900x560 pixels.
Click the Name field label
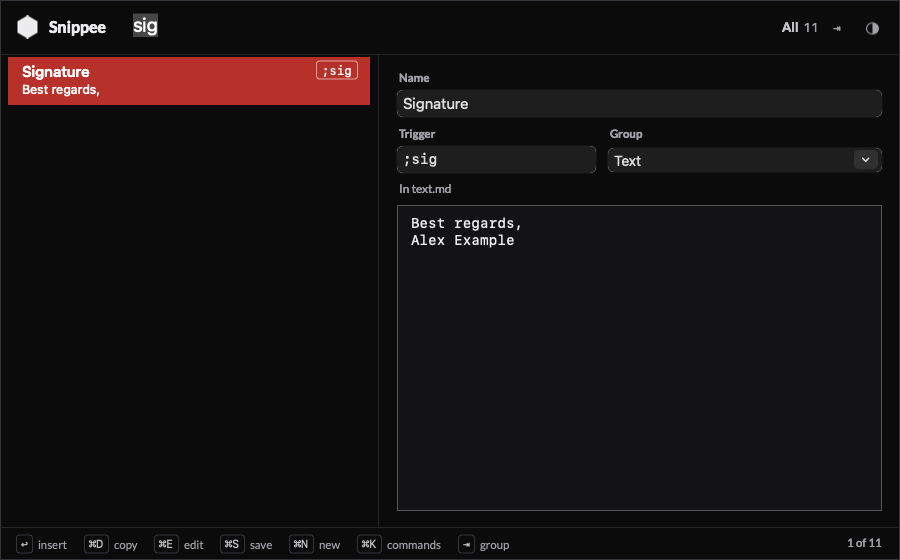414,78
